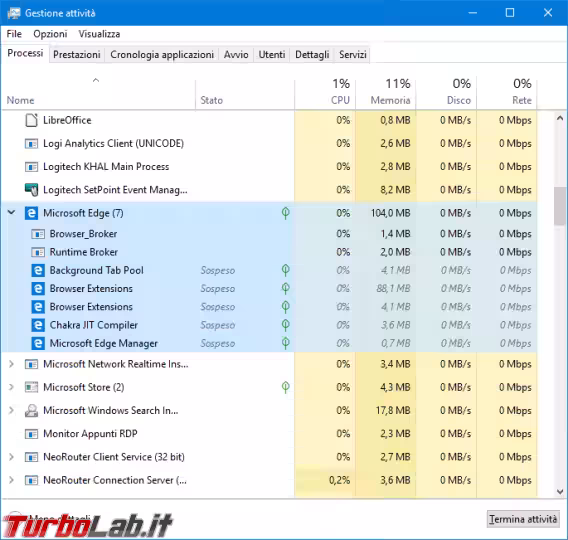568x540 pixels.
Task: Click the scrollbar thumb of the process list
Action: point(560,206)
